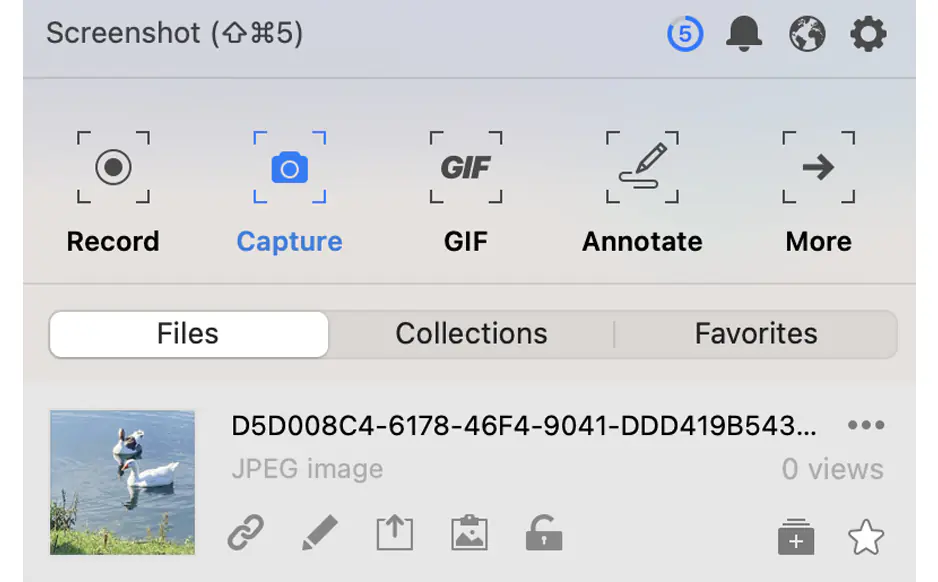Edit the file with pencil icon
The height and width of the screenshot is (582, 938).
[x=320, y=534]
